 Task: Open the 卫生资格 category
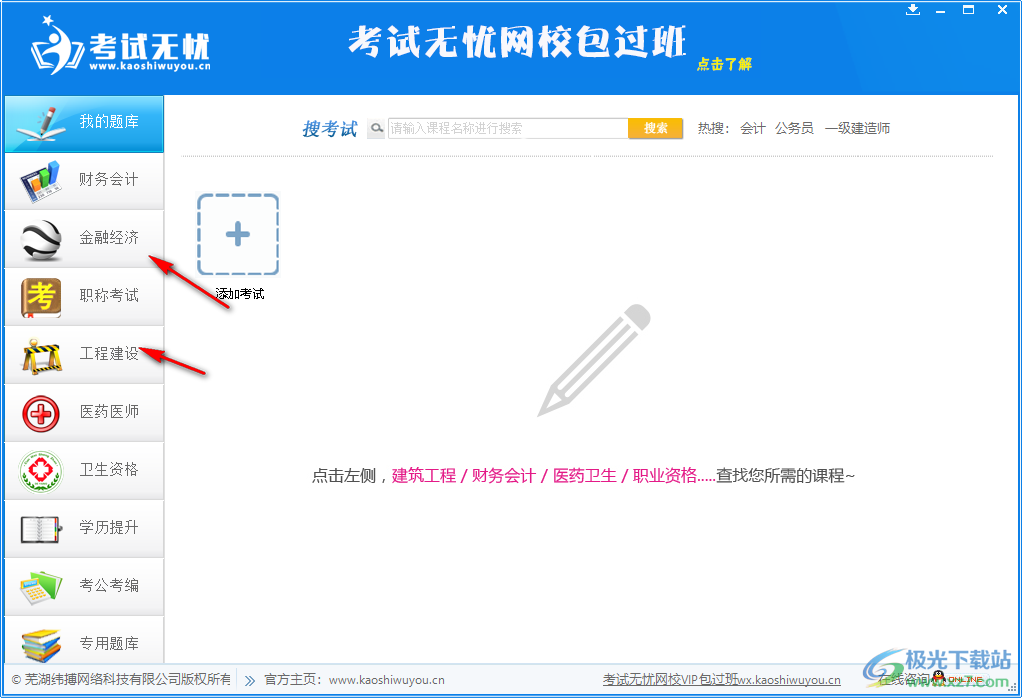click(x=40, y=470)
